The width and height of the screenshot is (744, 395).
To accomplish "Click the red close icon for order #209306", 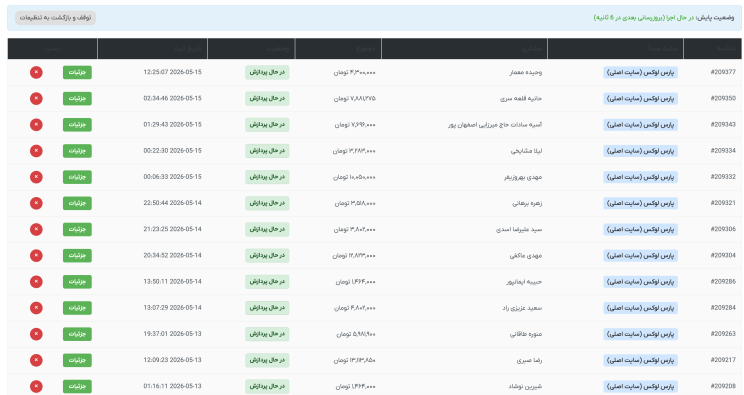I will [36, 229].
